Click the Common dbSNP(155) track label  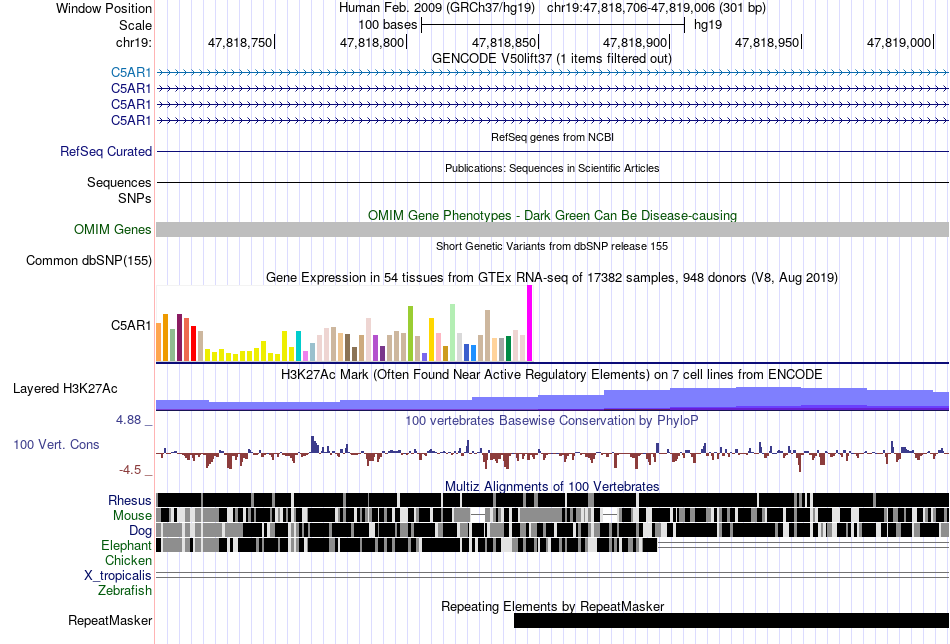click(x=88, y=261)
